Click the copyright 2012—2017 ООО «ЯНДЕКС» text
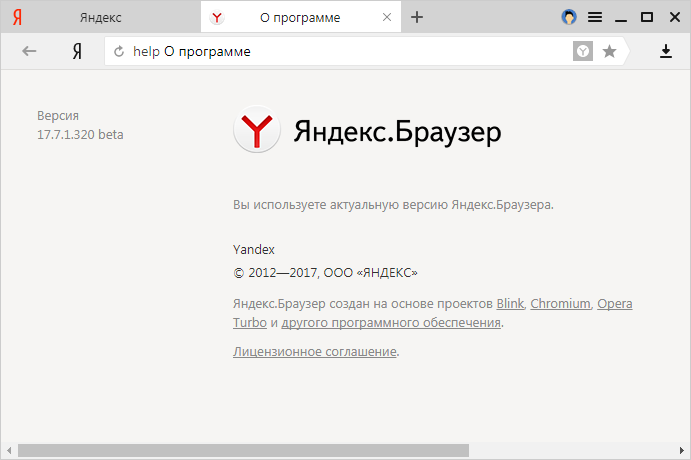691x460 pixels. coord(325,273)
